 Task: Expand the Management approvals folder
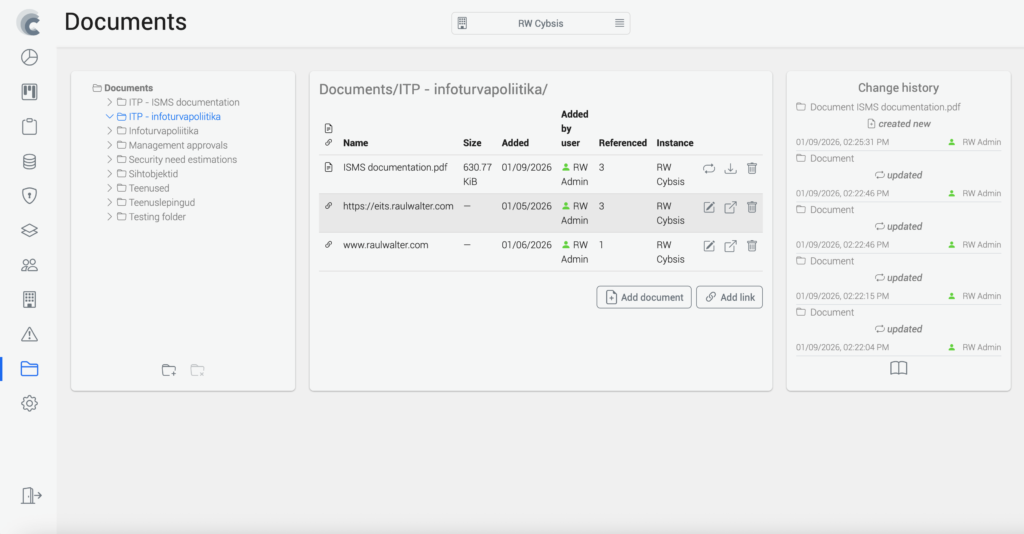pos(110,145)
